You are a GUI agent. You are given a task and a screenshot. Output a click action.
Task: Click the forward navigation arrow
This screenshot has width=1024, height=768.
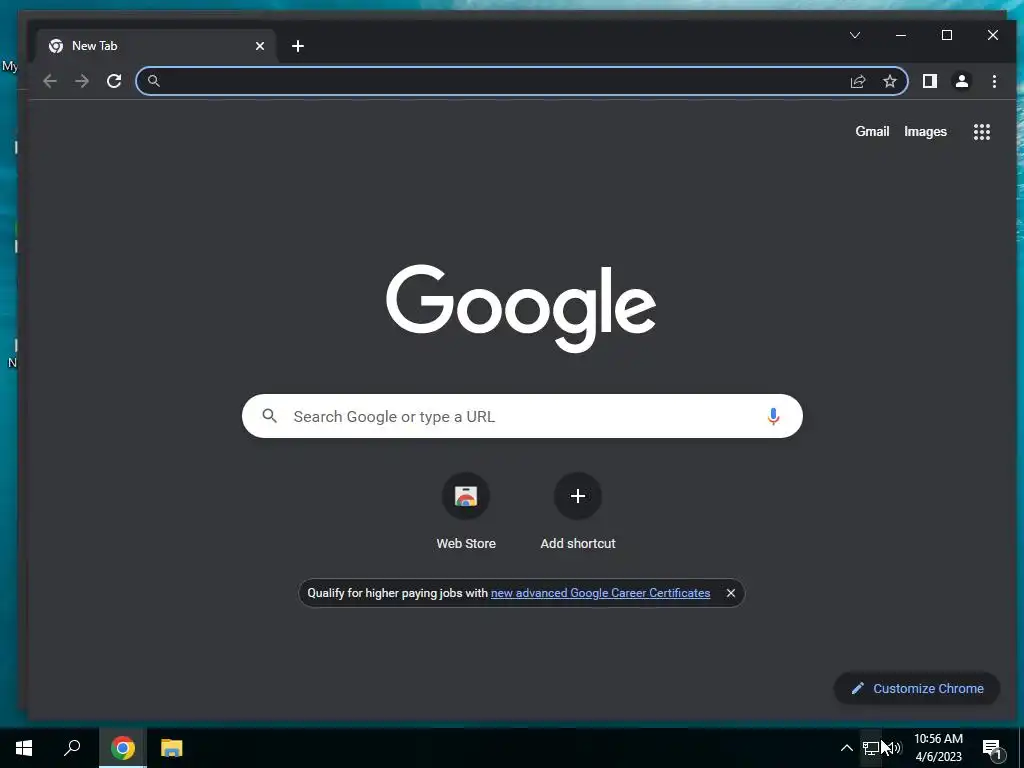point(82,81)
